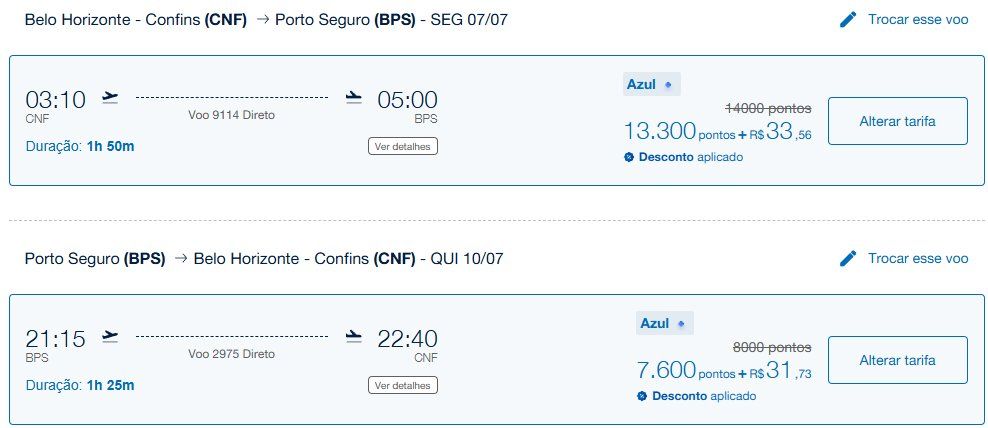Image resolution: width=988 pixels, height=428 pixels.
Task: Click the 'Voo 9114 Direto' label
Action: pos(231,114)
